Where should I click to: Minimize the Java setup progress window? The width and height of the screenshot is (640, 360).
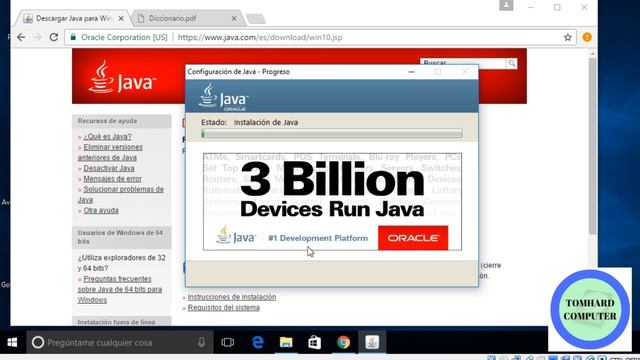[x=411, y=72]
